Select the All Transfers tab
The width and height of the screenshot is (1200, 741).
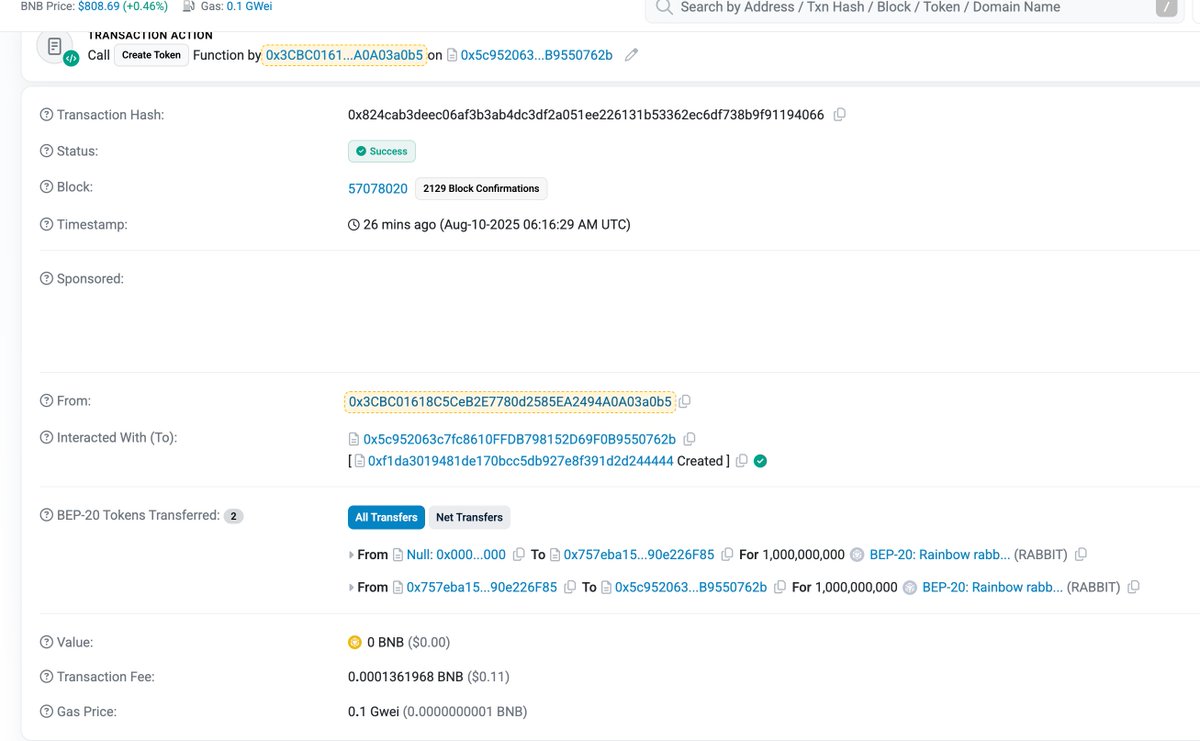(386, 517)
